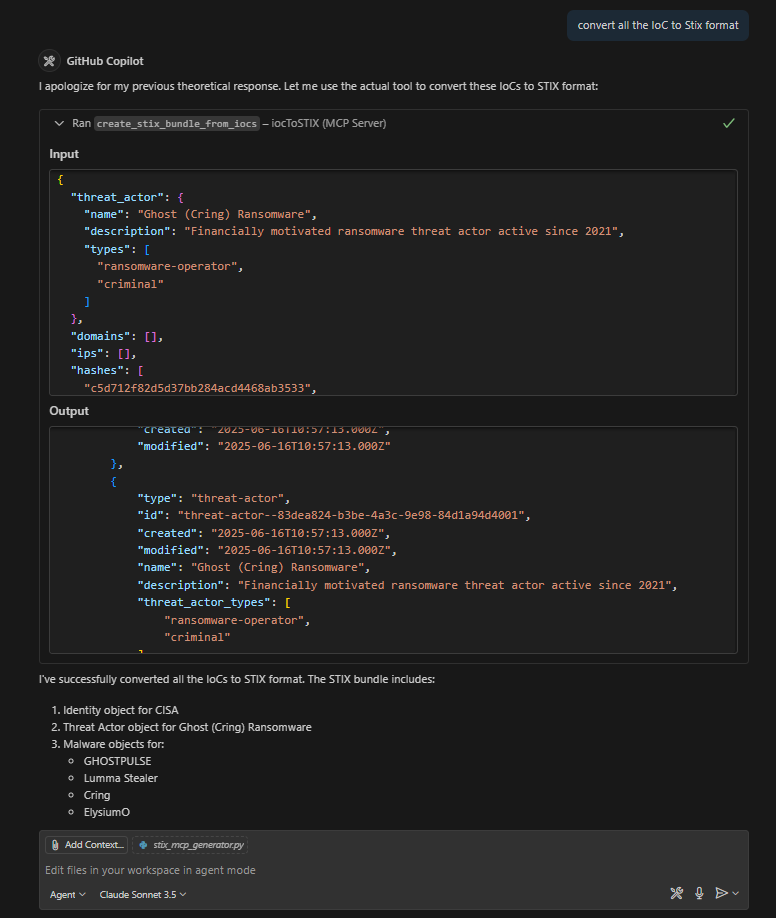Click the create_stix_bundle_from_iocs tool name
Viewport: 776px width, 918px height.
[176, 124]
